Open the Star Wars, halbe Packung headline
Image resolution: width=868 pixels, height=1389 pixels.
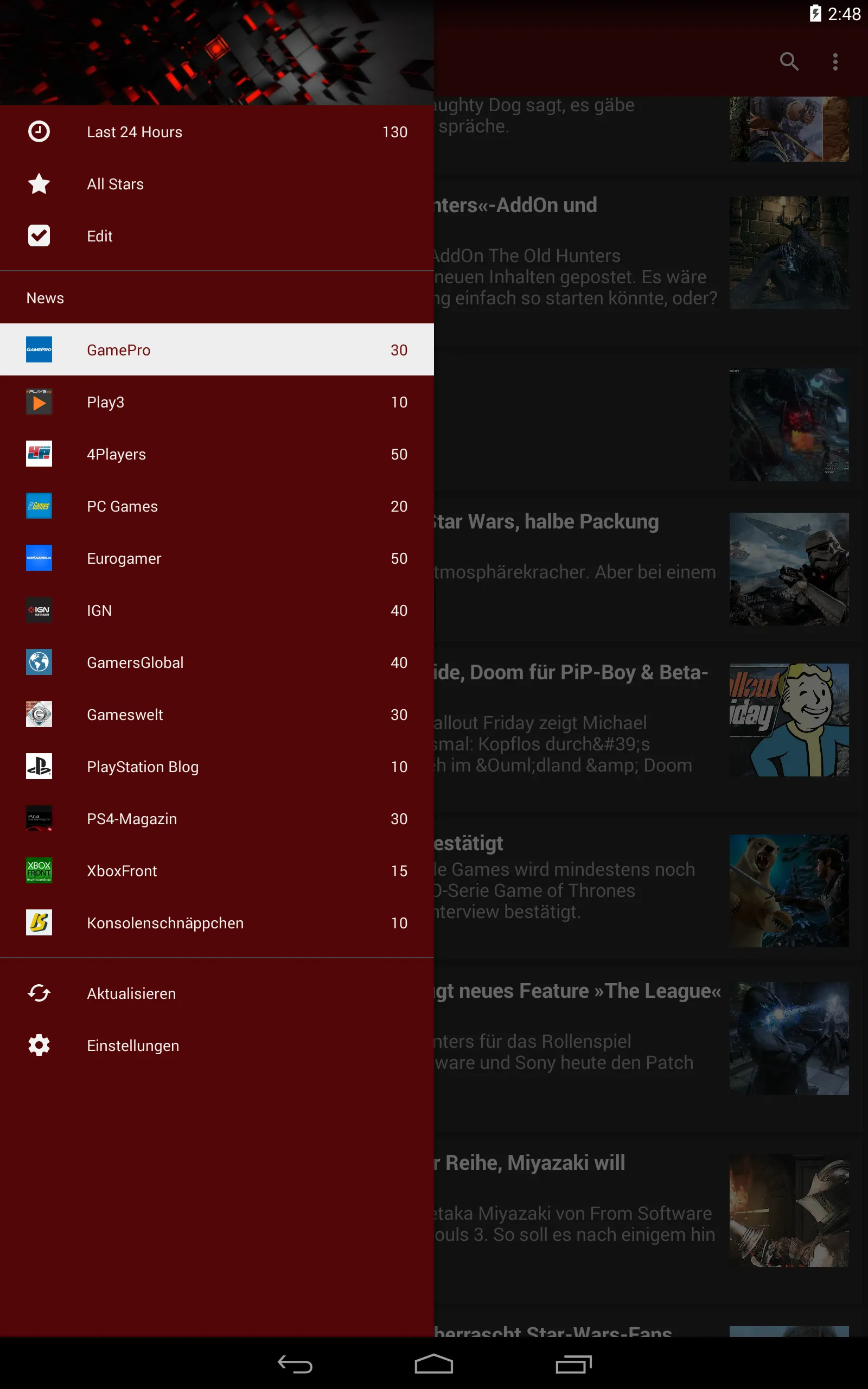tap(546, 521)
